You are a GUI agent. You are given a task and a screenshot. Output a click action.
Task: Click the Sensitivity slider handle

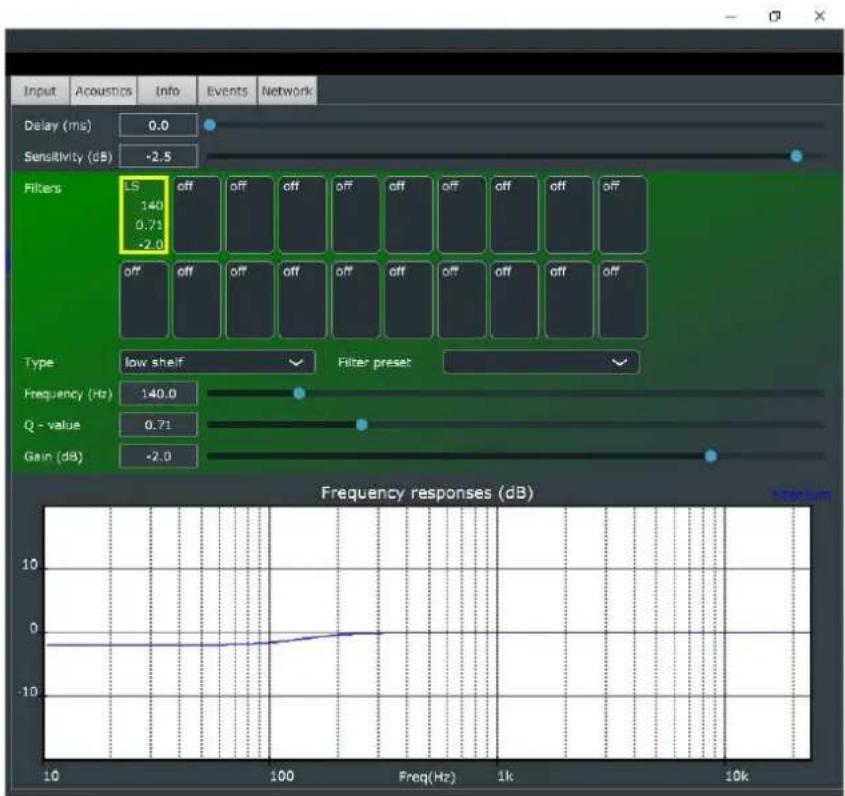(796, 156)
